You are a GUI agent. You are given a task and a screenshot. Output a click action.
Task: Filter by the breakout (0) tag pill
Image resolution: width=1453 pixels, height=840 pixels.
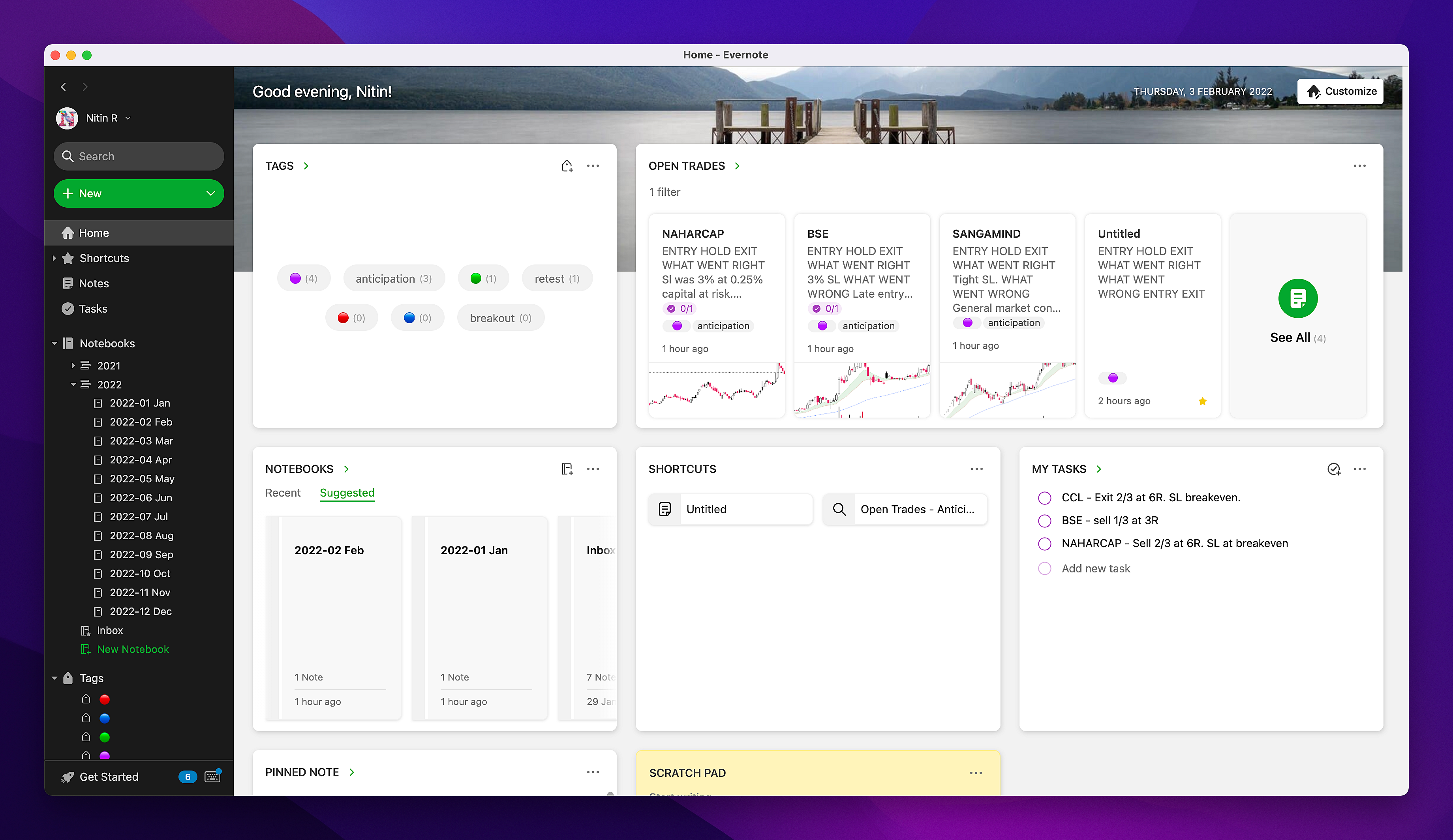click(x=501, y=318)
